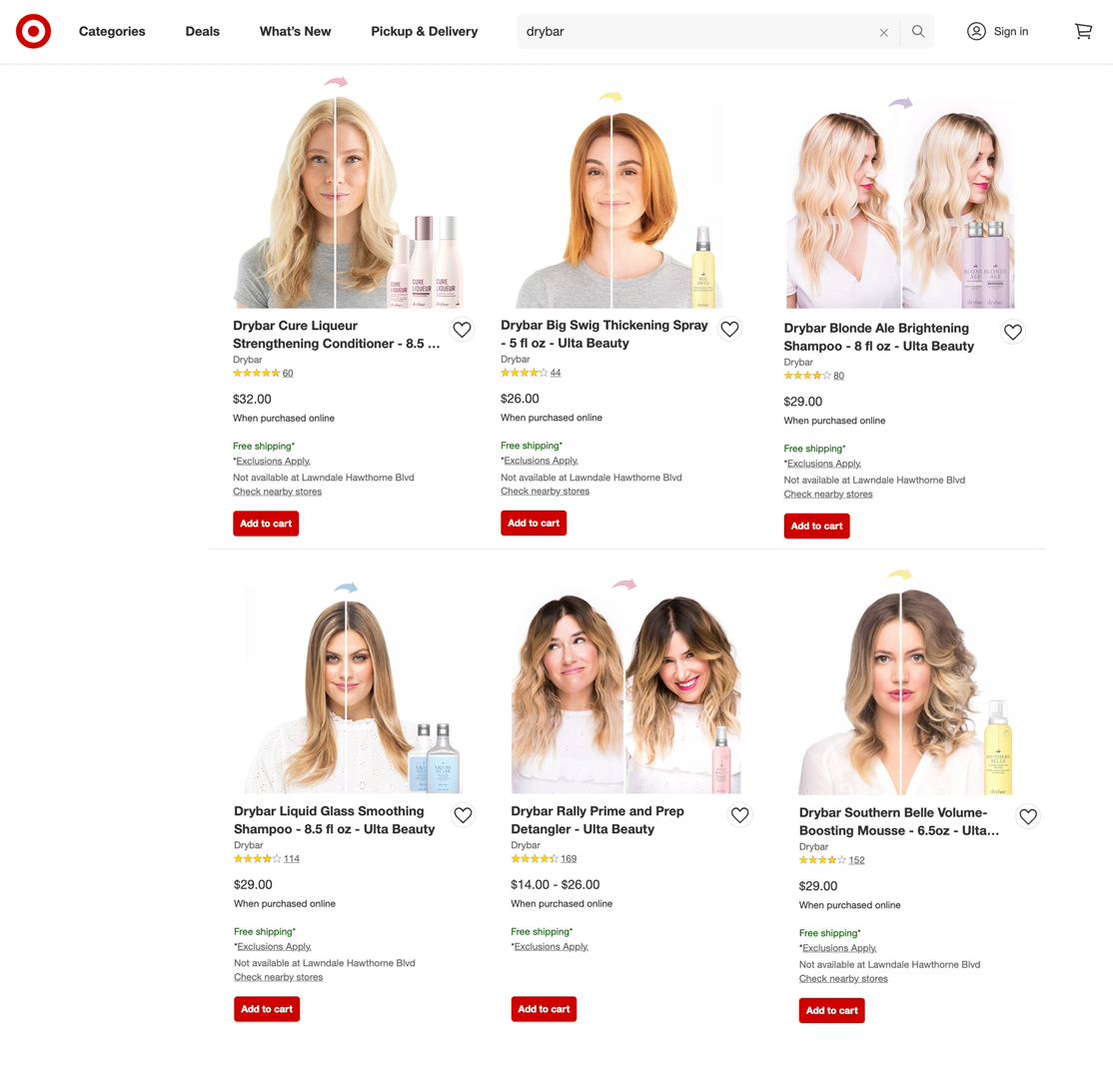
Task: Favorite Drybar Rally Prime Detangler with heart
Action: [x=739, y=815]
